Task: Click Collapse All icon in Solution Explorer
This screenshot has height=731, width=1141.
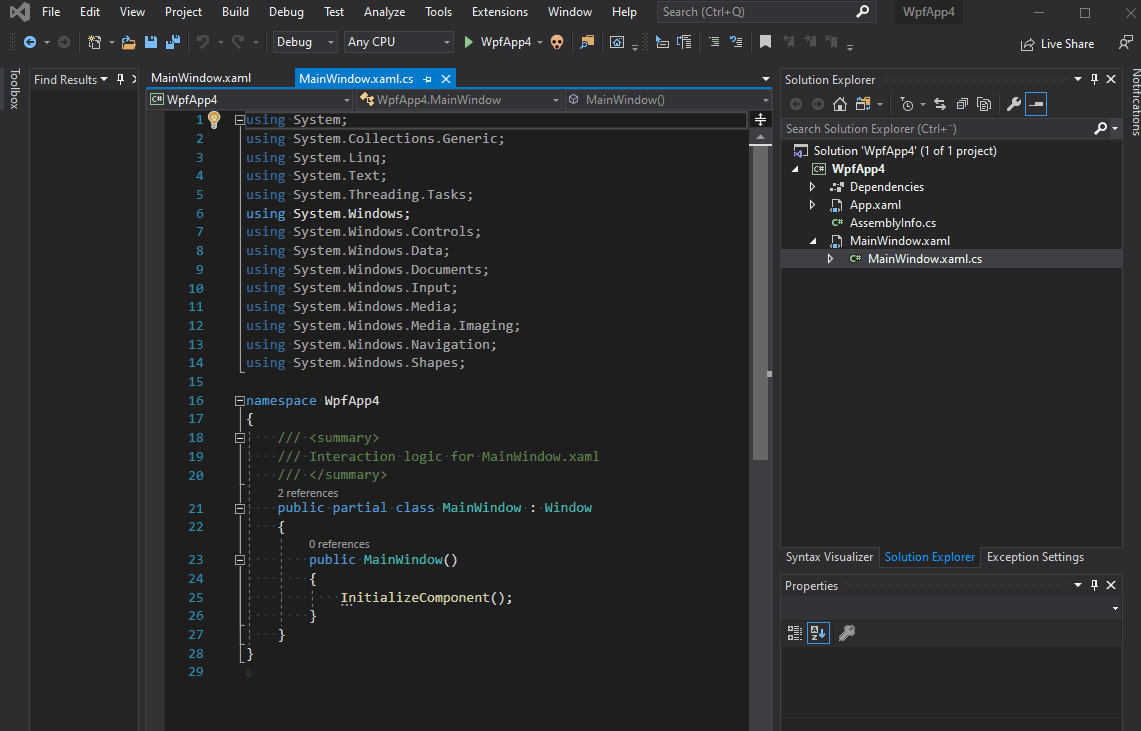Action: click(962, 104)
